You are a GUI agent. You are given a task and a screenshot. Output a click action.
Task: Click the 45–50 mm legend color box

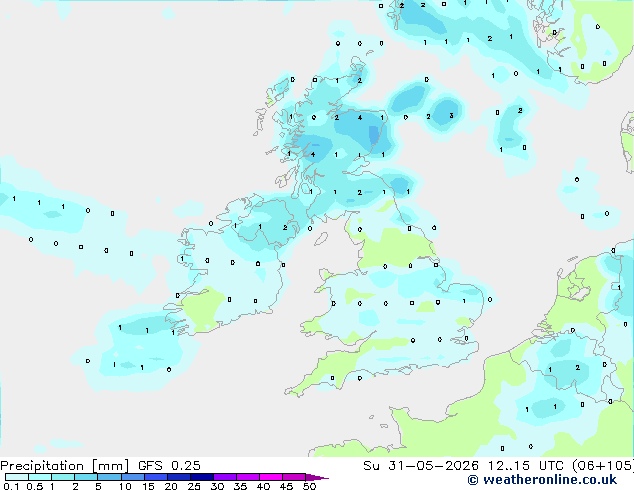pyautogui.click(x=294, y=477)
